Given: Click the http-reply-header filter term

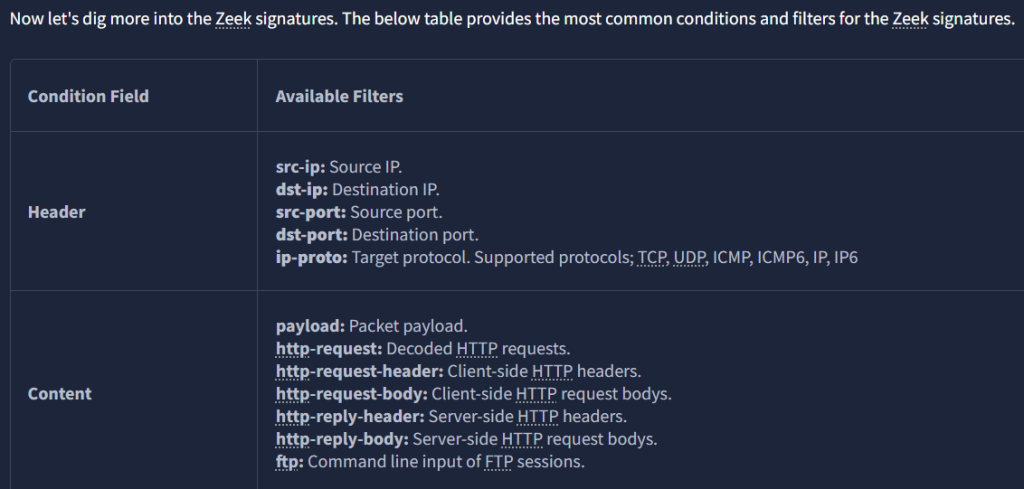Looking at the screenshot, I should coord(350,417).
